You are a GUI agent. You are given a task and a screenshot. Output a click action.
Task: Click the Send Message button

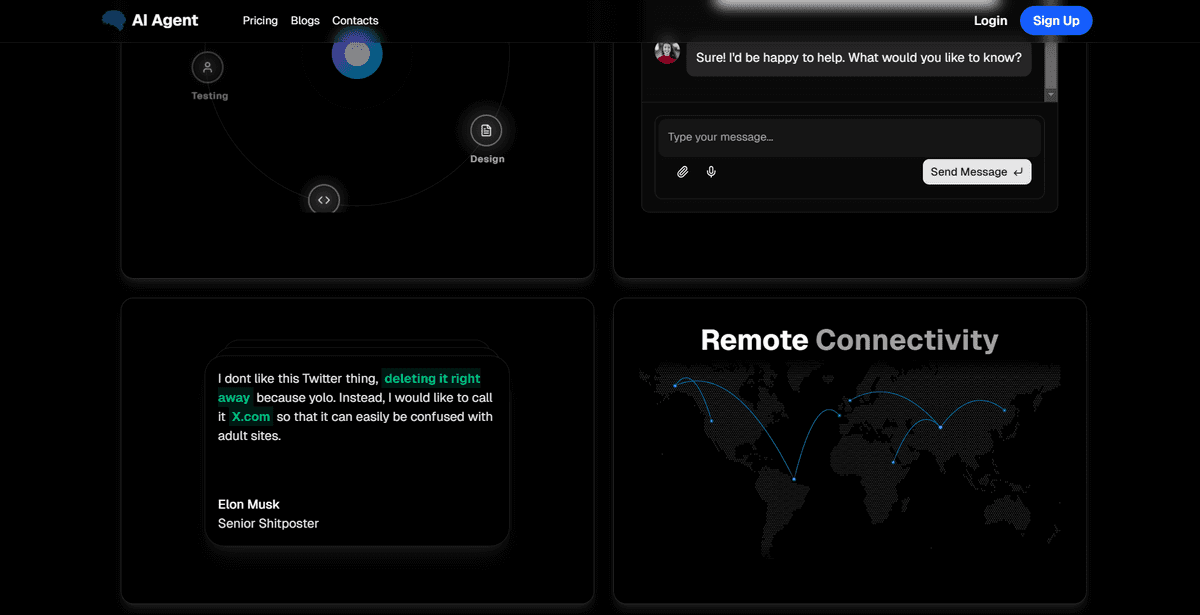pyautogui.click(x=976, y=171)
